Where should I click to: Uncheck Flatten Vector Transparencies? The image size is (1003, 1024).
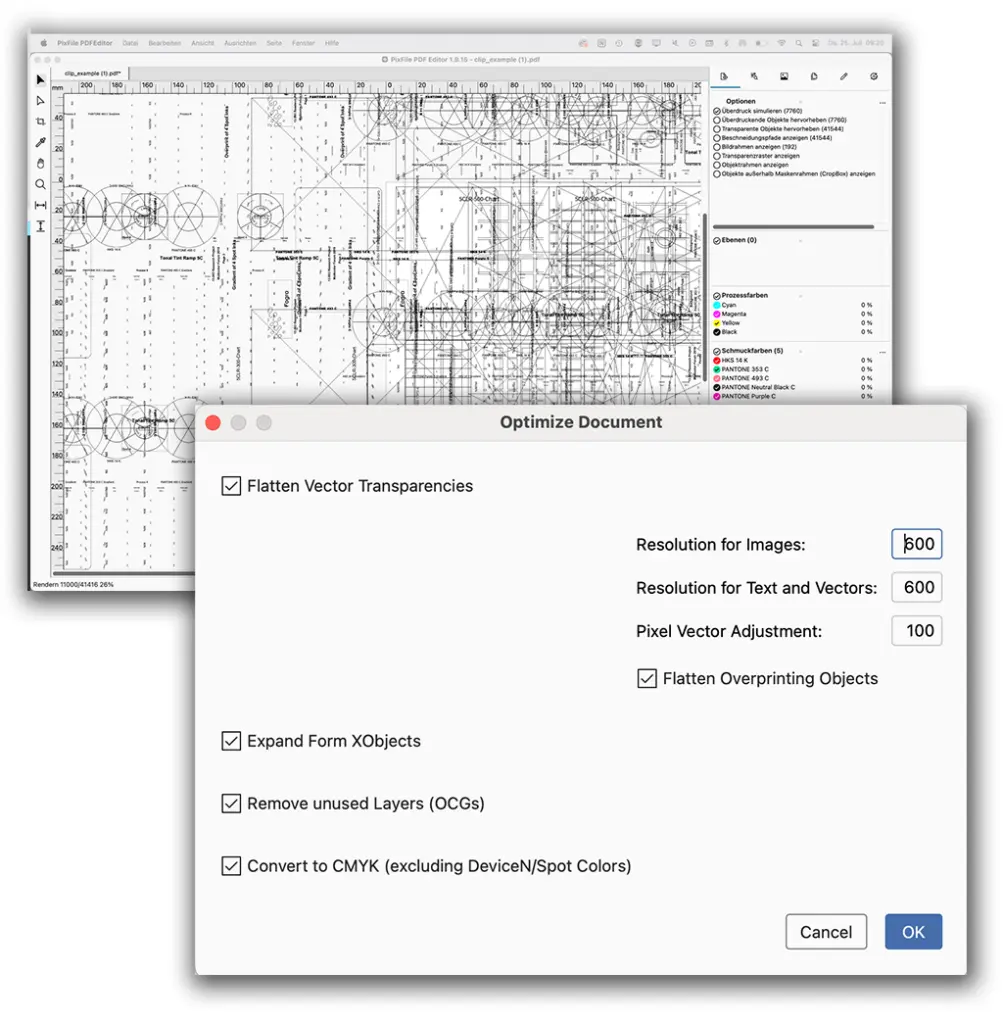click(231, 486)
